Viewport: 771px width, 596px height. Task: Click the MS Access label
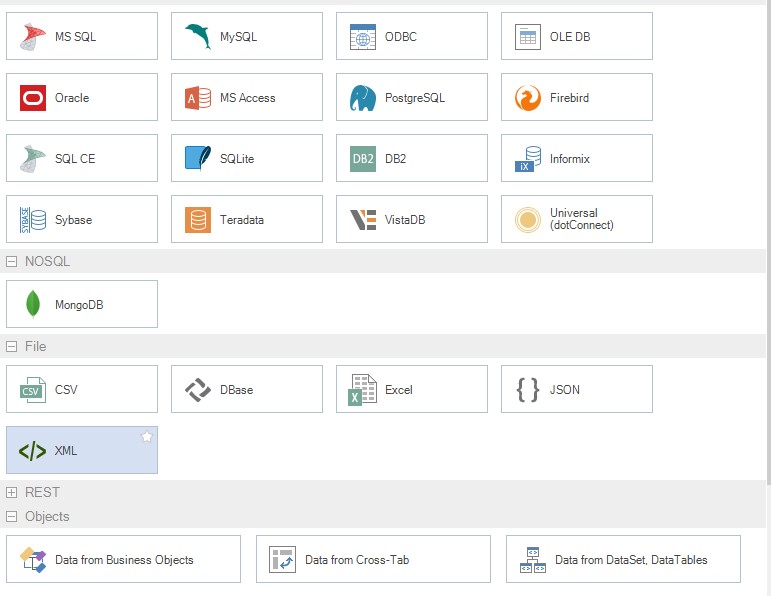point(247,98)
